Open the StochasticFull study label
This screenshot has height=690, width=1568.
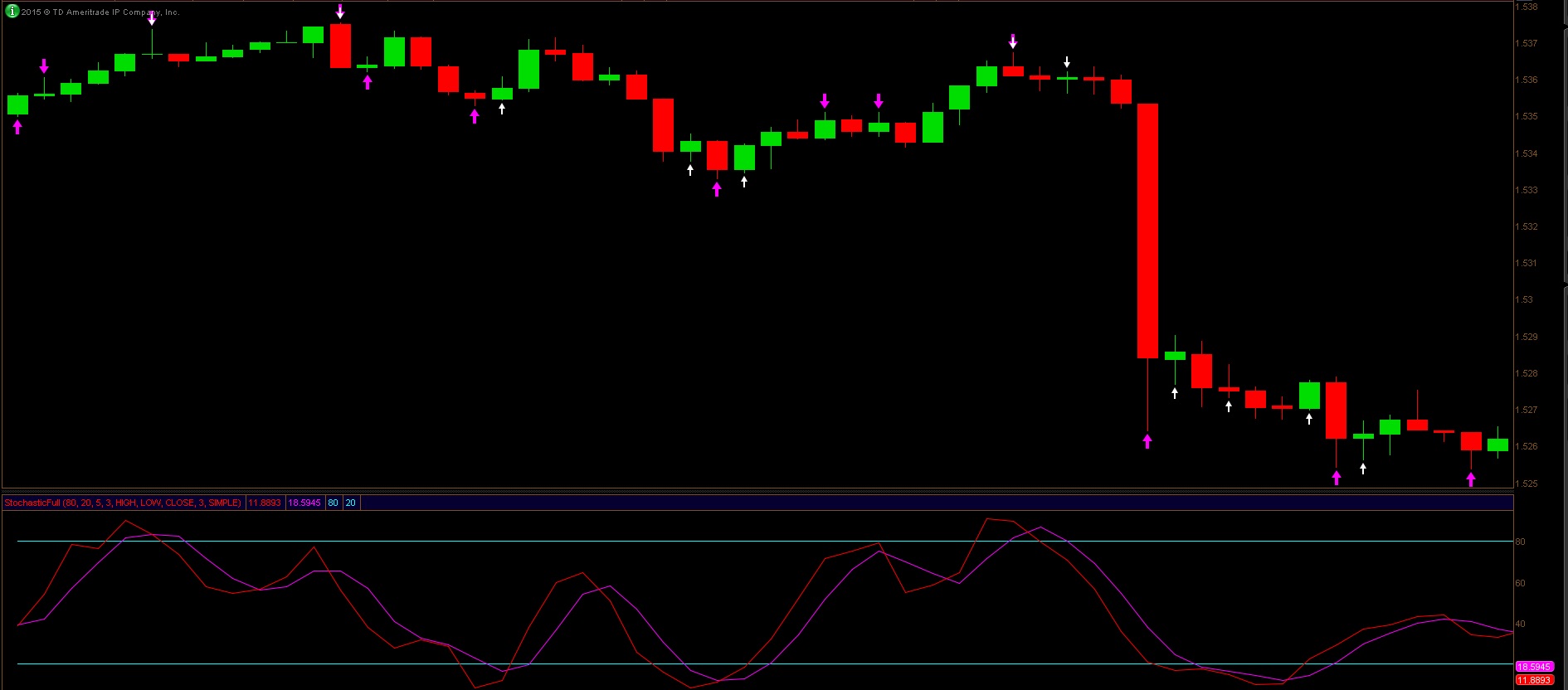click(123, 503)
